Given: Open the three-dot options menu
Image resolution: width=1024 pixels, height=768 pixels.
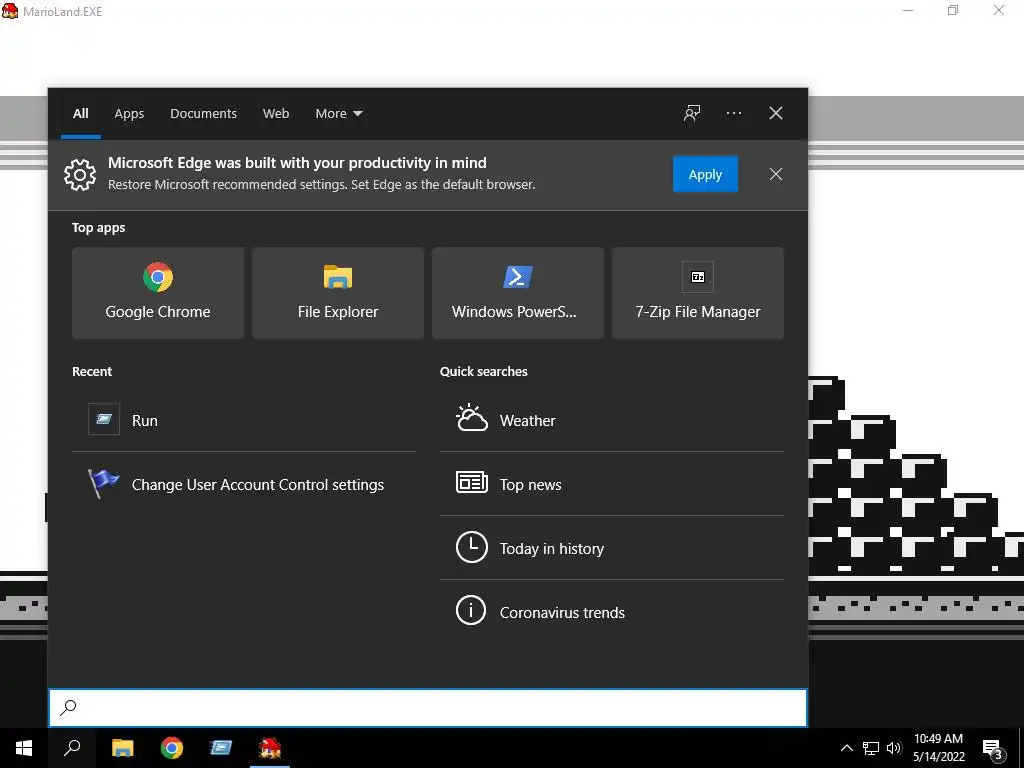Looking at the screenshot, I should coord(733,113).
